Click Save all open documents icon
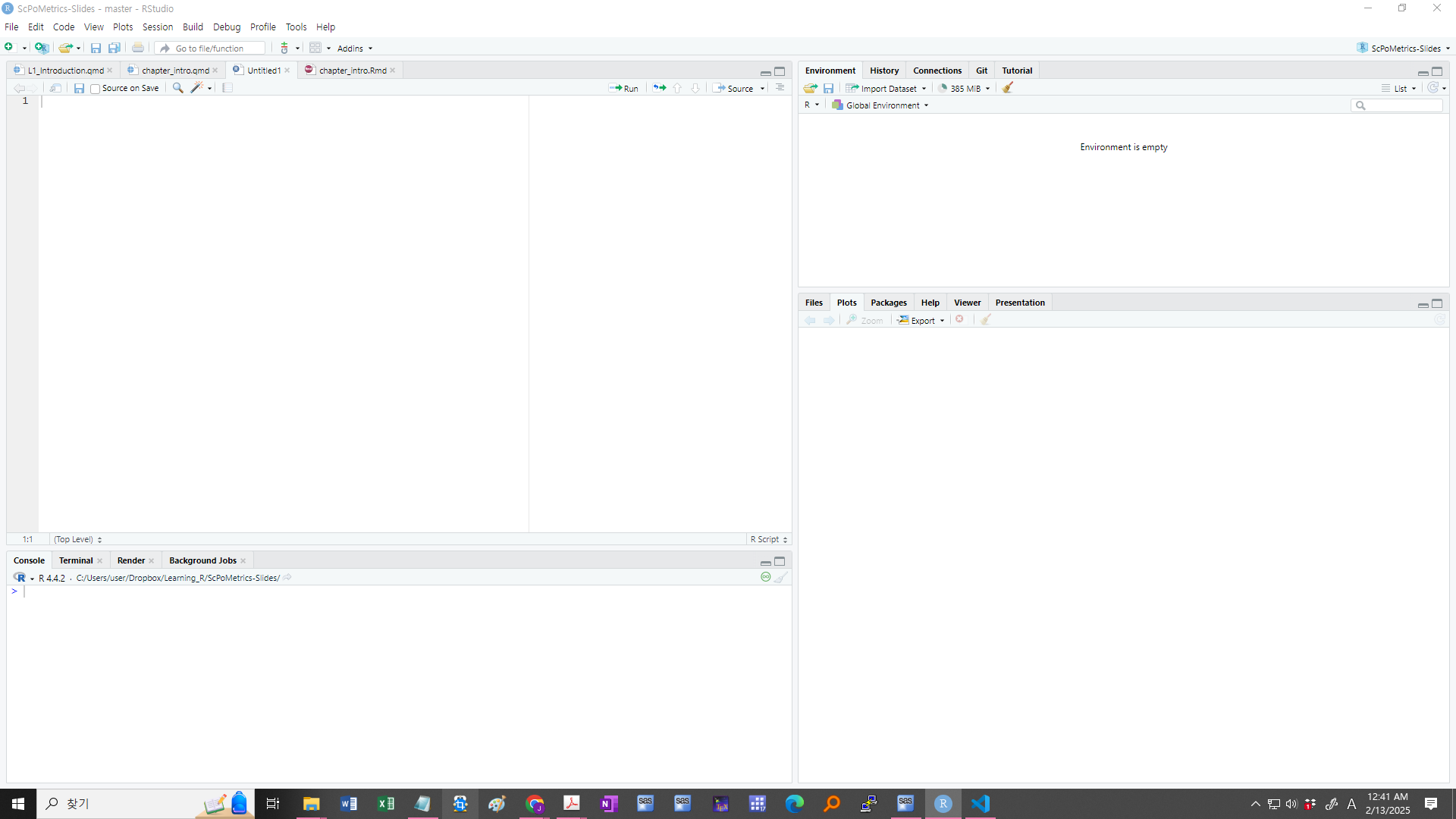The image size is (1456, 819). point(114,48)
